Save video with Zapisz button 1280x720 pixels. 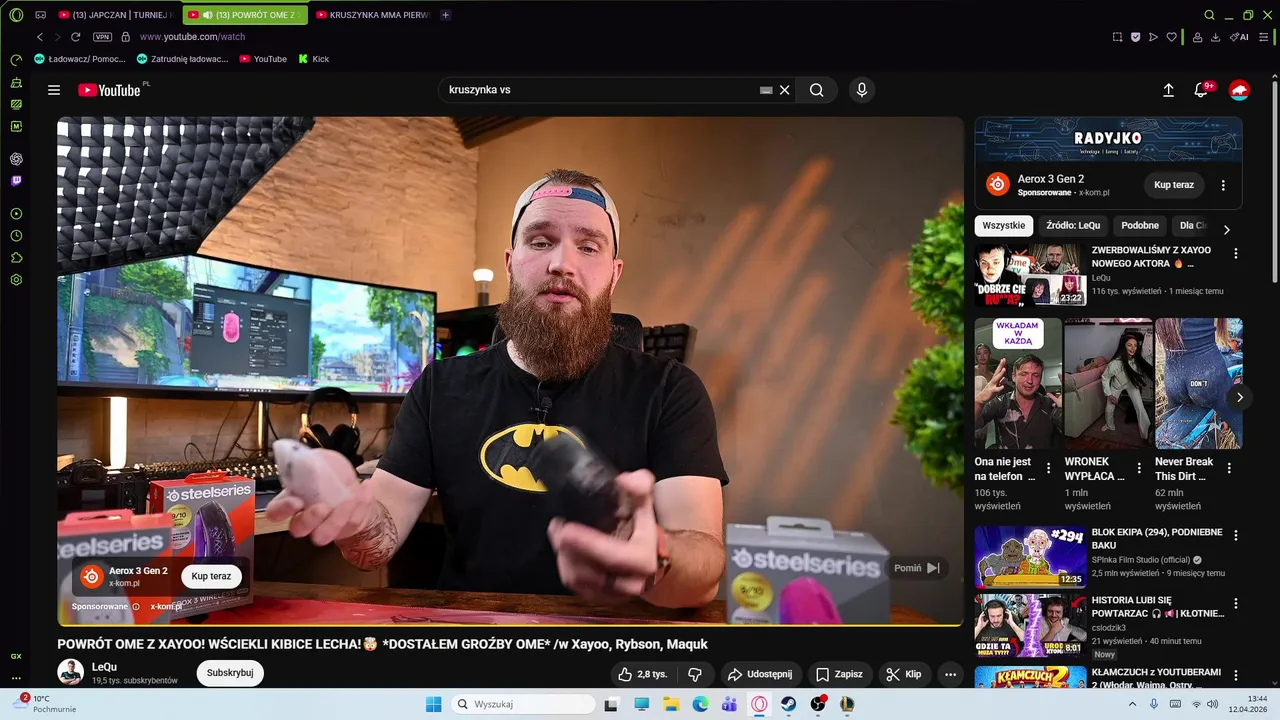[x=839, y=674]
